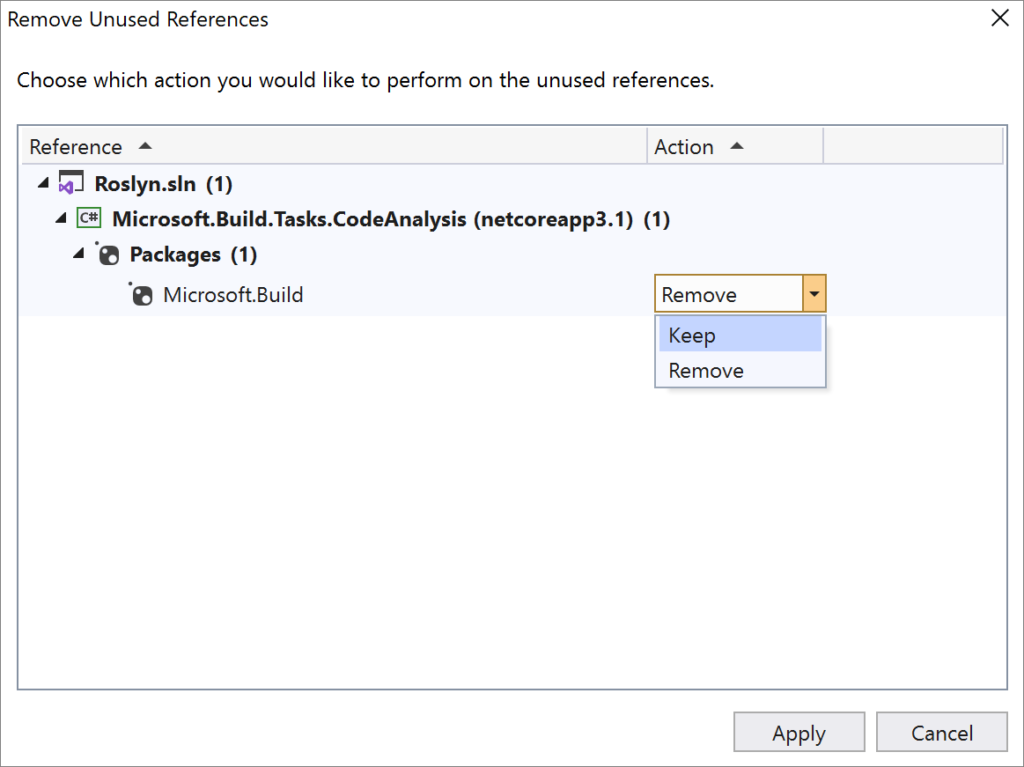This screenshot has height=767, width=1024.
Task: Select the Roslyn.sln (1) tree label
Action: [x=163, y=184]
